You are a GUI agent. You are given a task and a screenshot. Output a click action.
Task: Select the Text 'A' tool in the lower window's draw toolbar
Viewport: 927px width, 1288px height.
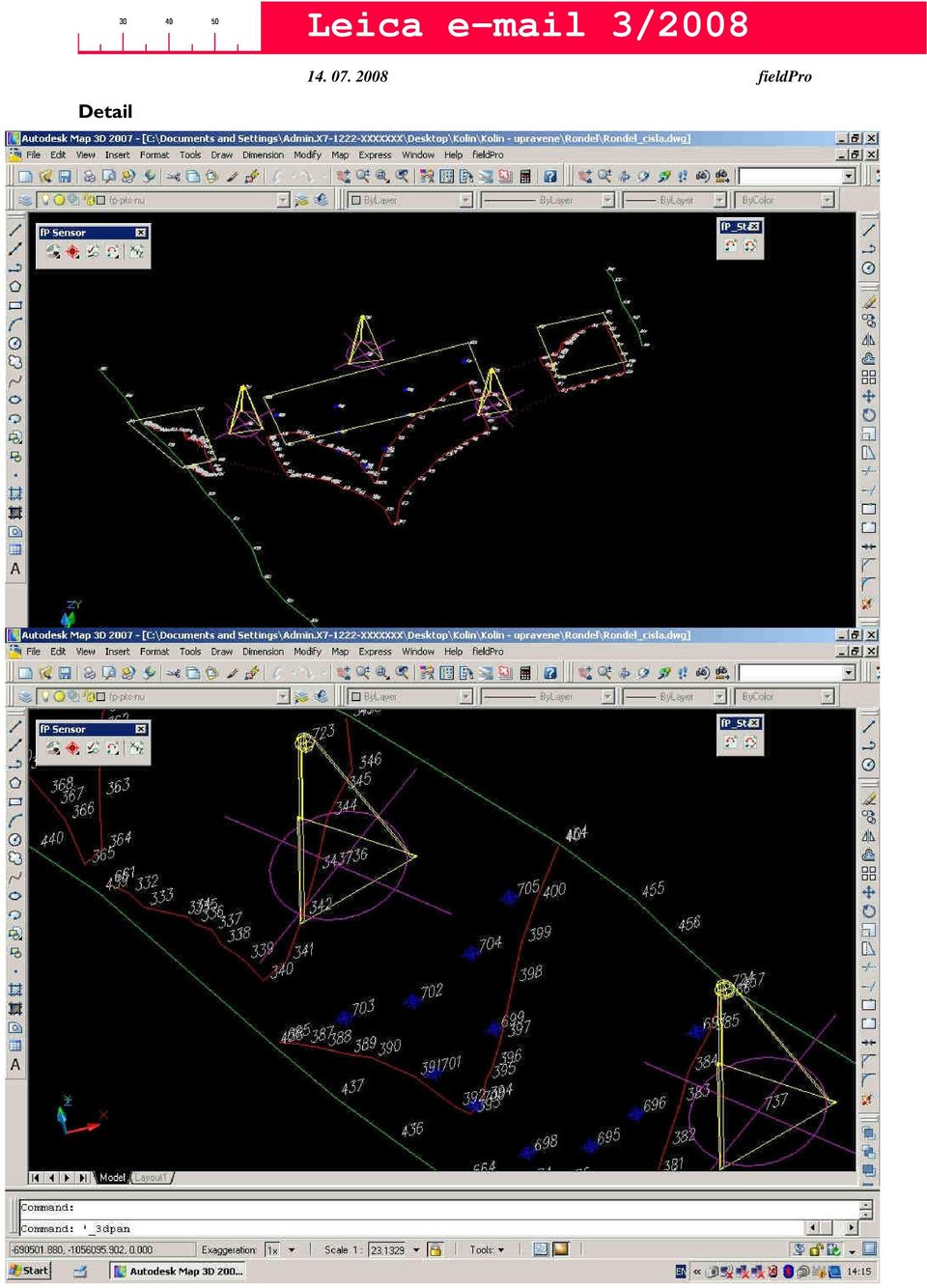(x=15, y=1065)
